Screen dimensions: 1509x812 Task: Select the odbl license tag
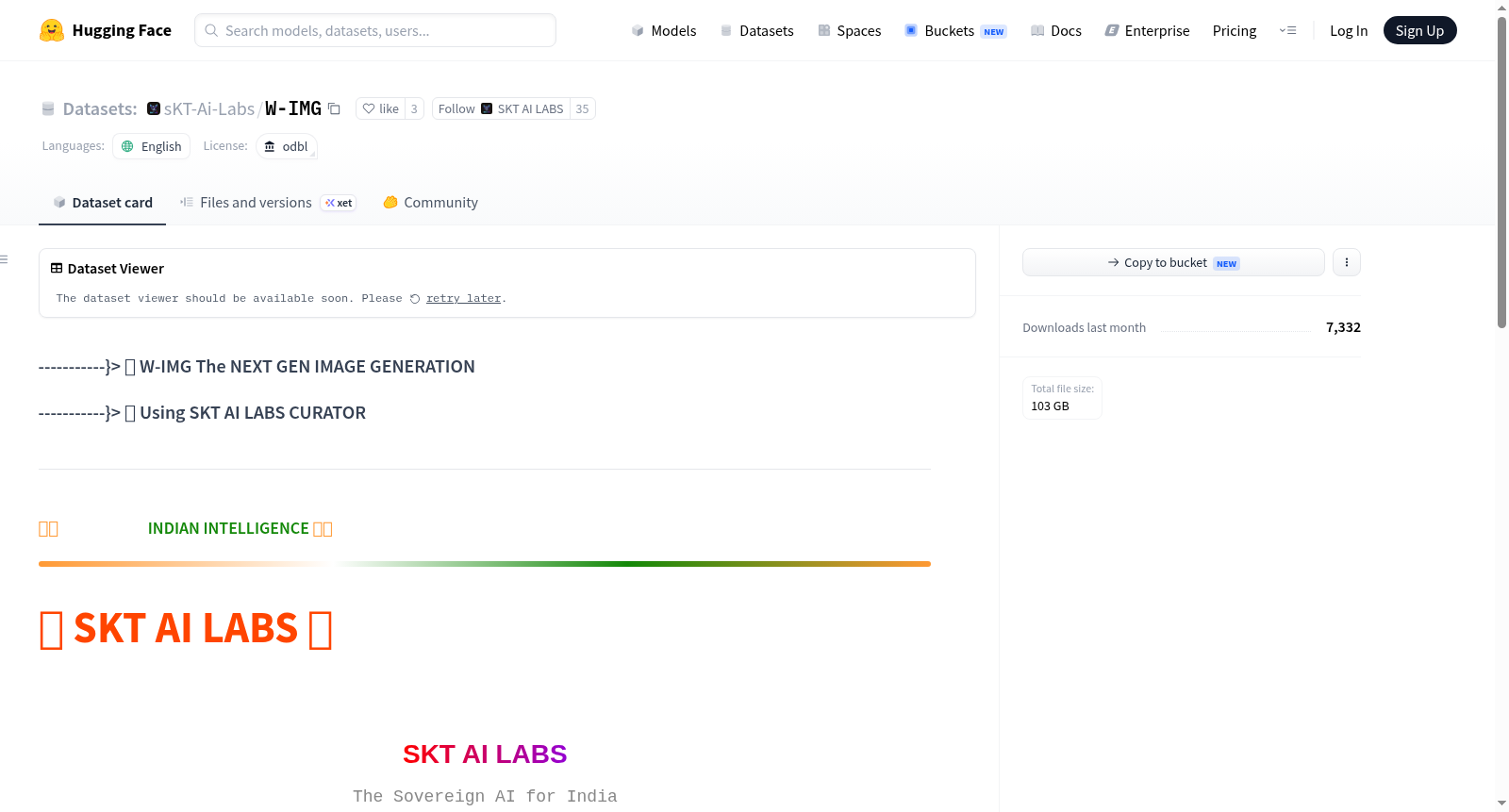tap(286, 146)
